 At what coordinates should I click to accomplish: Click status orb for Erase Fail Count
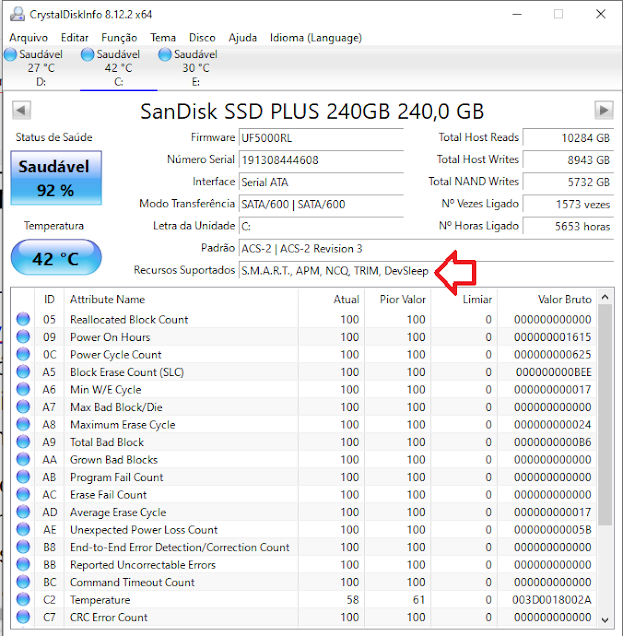coord(23,494)
